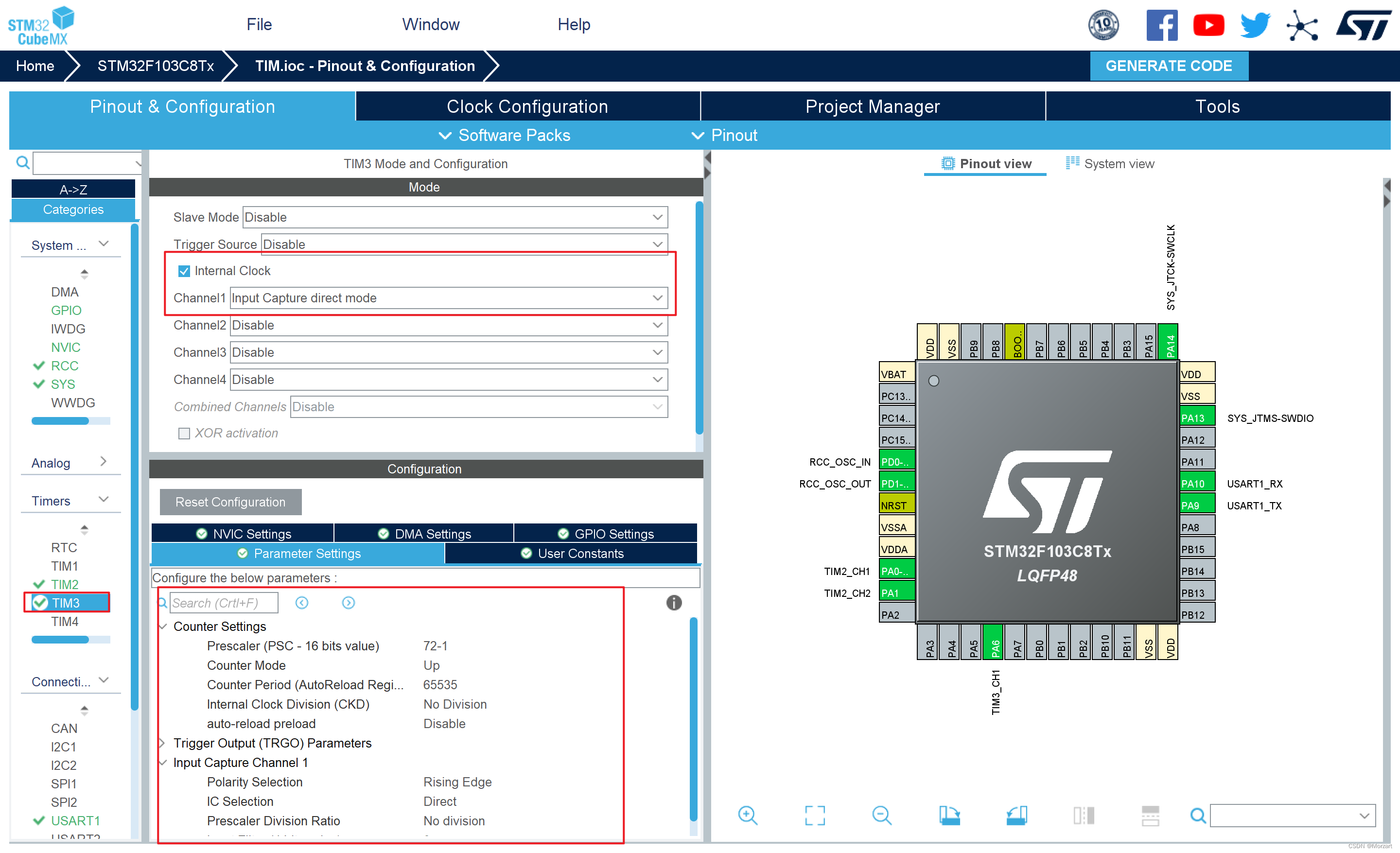Image resolution: width=1400 pixels, height=853 pixels.
Task: Toggle the XOR activation checkbox
Action: tap(184, 434)
